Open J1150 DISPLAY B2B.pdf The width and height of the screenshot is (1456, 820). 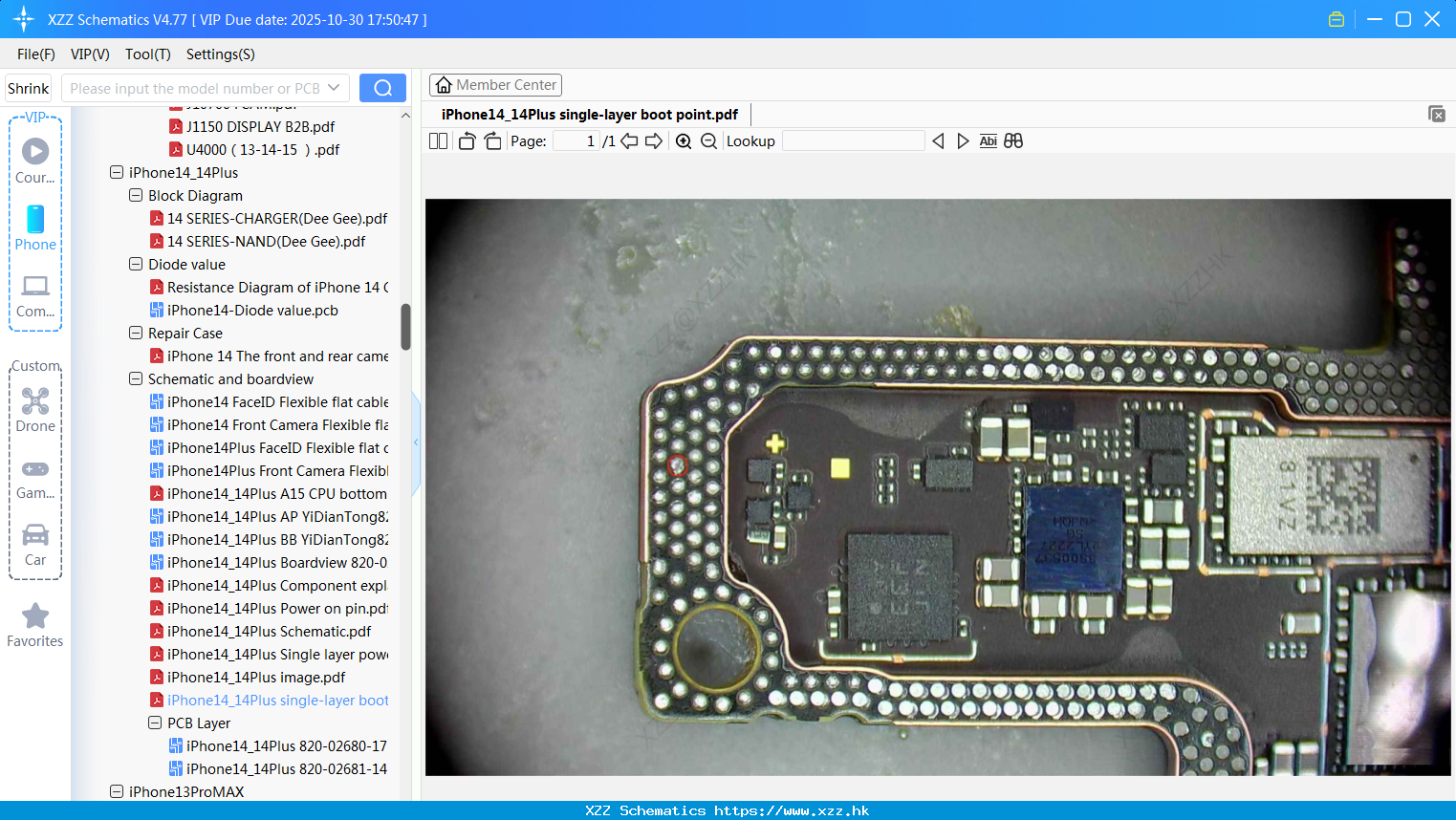pyautogui.click(x=251, y=127)
